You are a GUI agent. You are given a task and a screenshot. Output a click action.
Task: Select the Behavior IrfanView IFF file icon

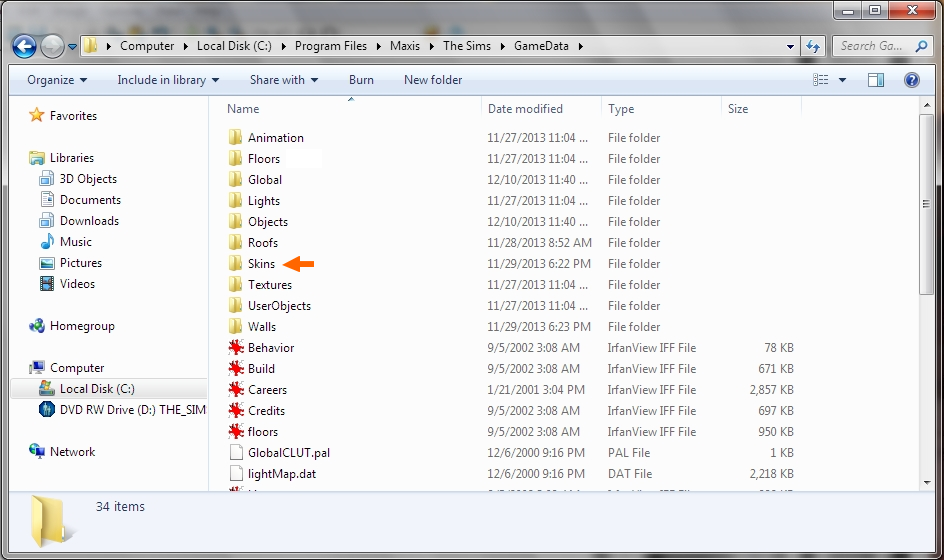(236, 348)
